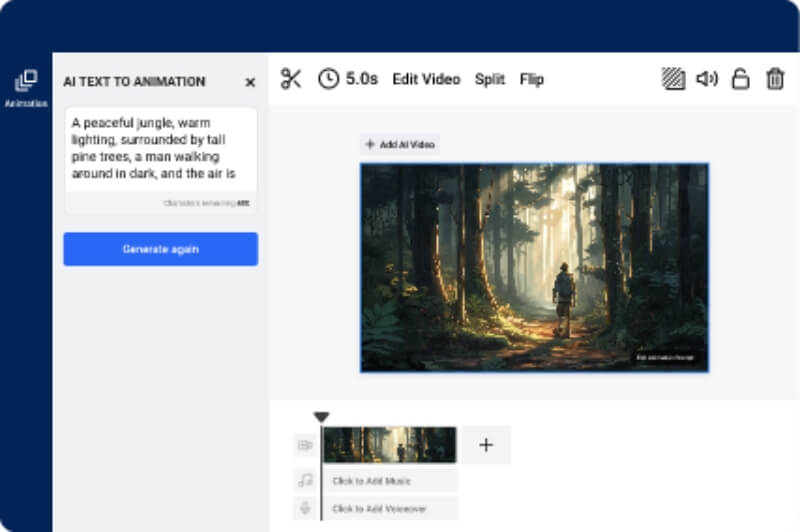Open Edit Video option
The height and width of the screenshot is (532, 800).
coord(427,79)
